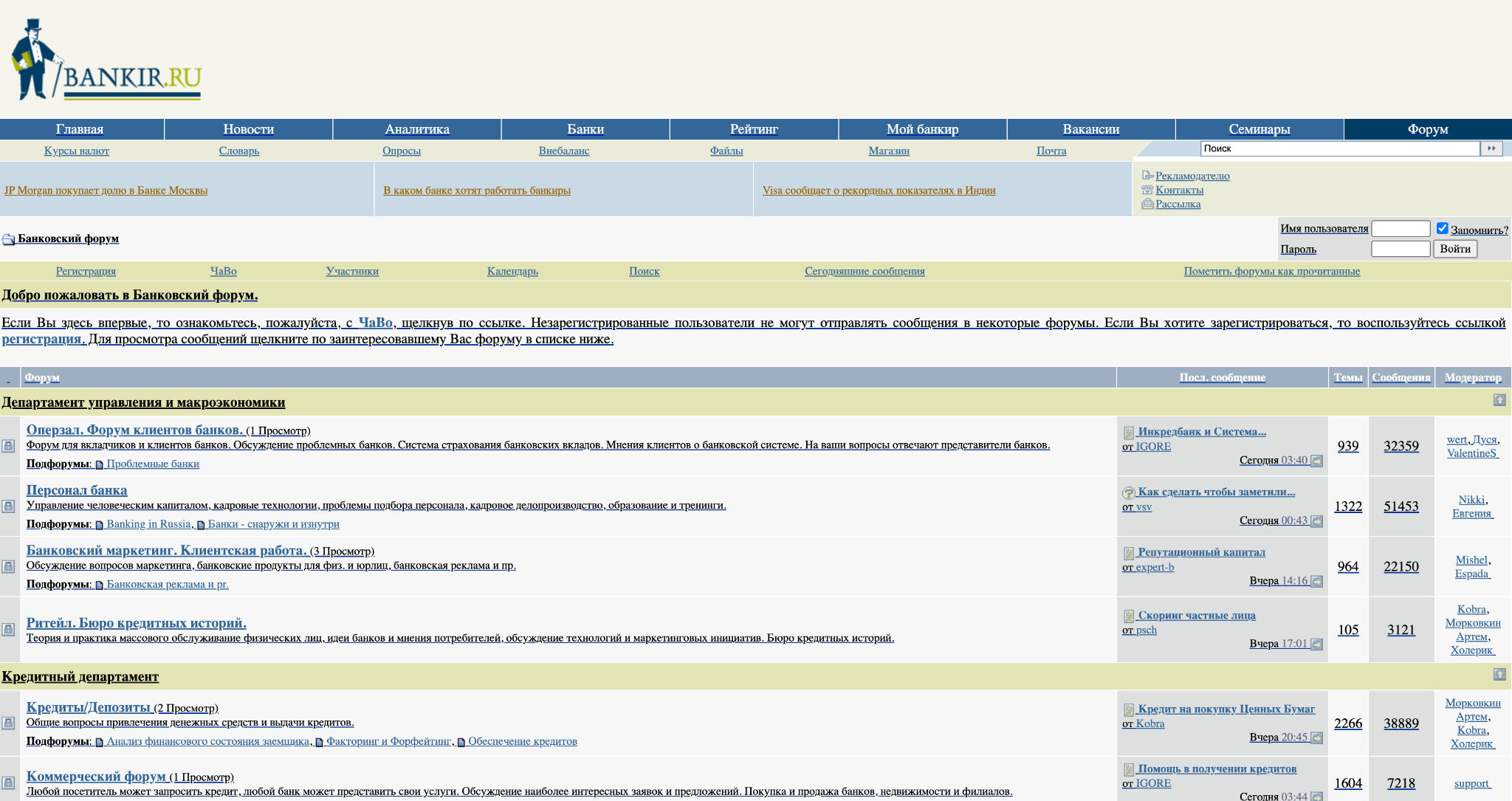The height and width of the screenshot is (801, 1512).
Task: Open the Аналитика tab
Action: [x=417, y=129]
